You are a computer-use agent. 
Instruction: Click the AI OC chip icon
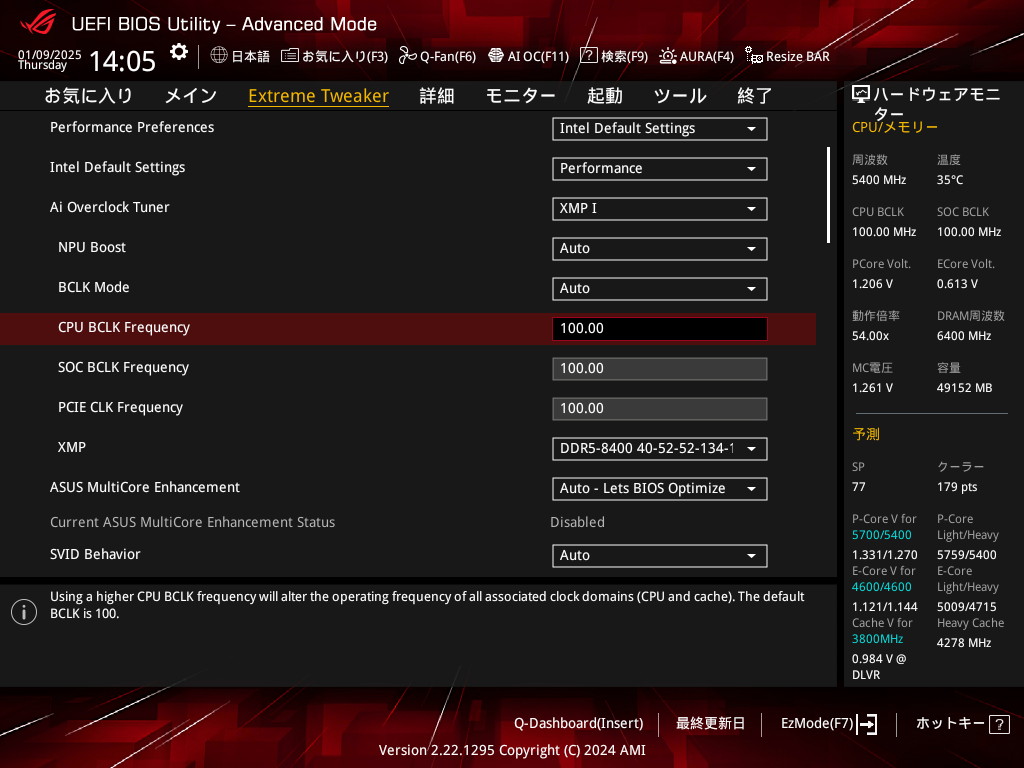pyautogui.click(x=495, y=56)
